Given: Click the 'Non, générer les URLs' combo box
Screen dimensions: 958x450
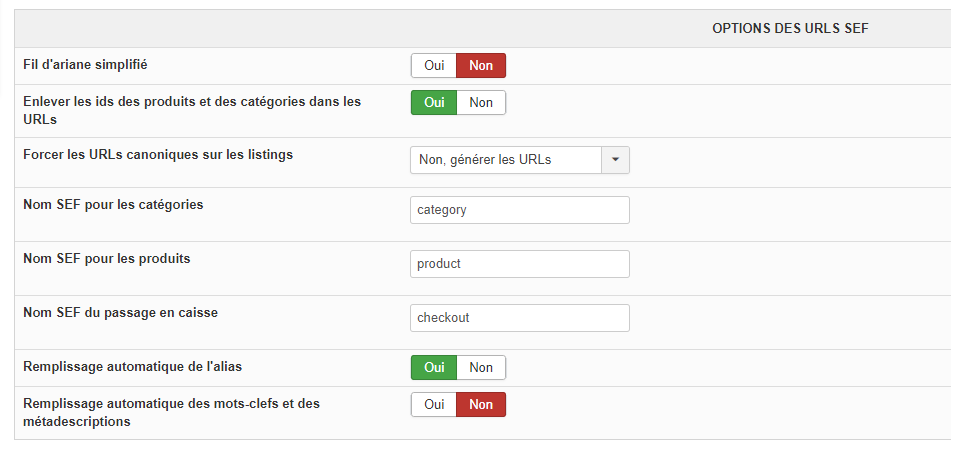Looking at the screenshot, I should (506, 160).
